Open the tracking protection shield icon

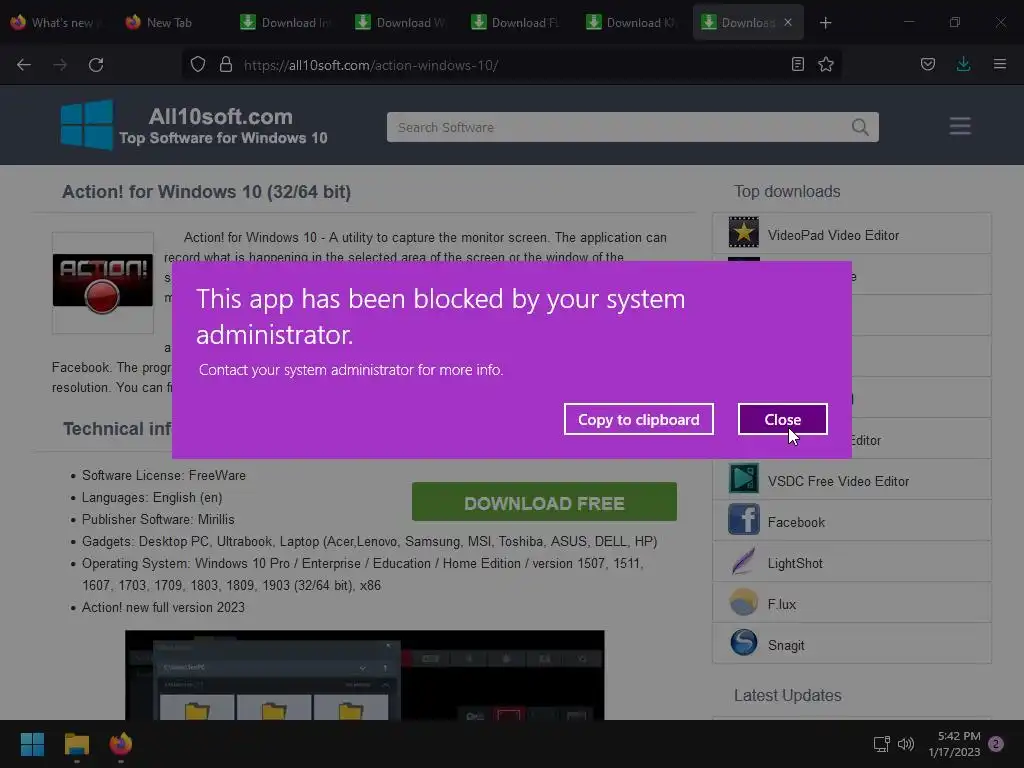(198, 65)
